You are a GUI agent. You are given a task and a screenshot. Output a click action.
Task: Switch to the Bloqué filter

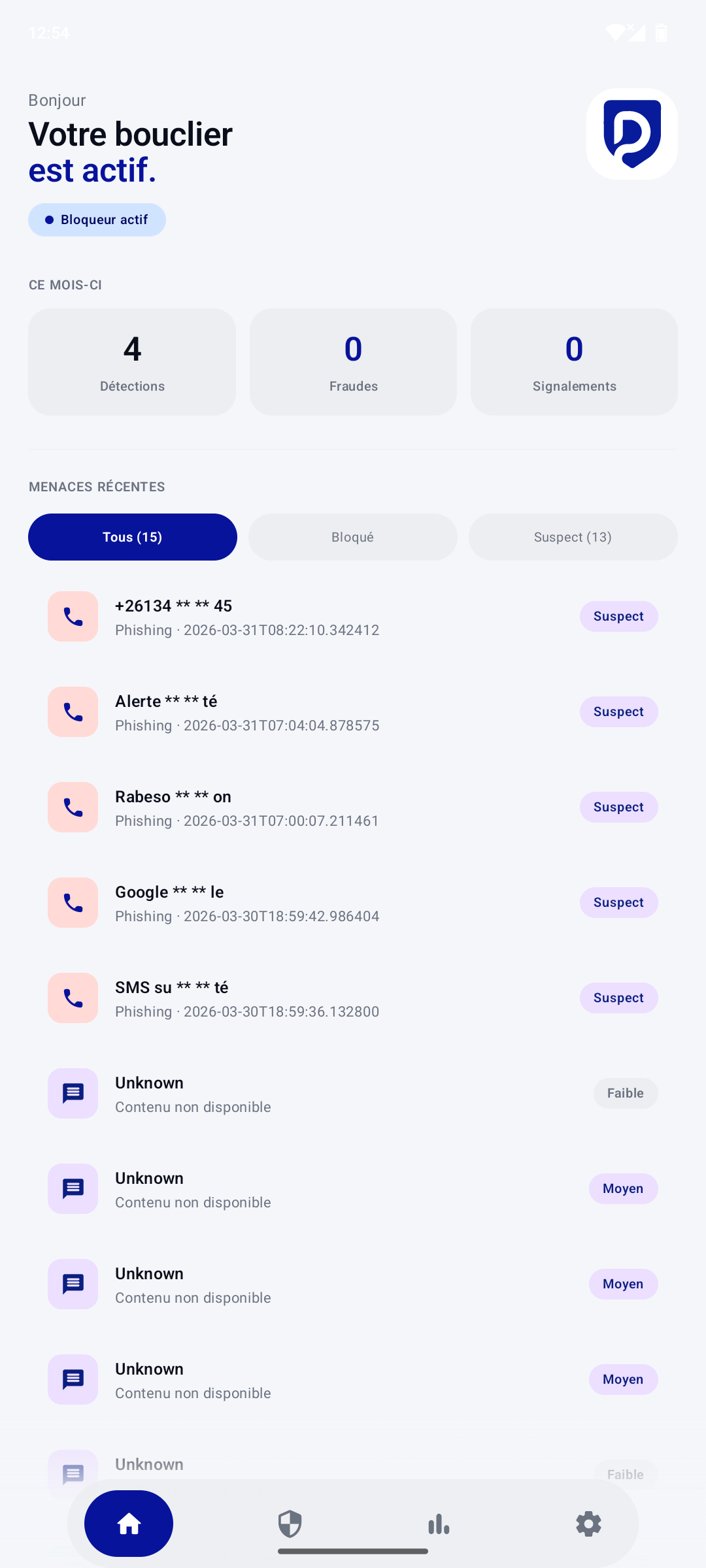352,536
